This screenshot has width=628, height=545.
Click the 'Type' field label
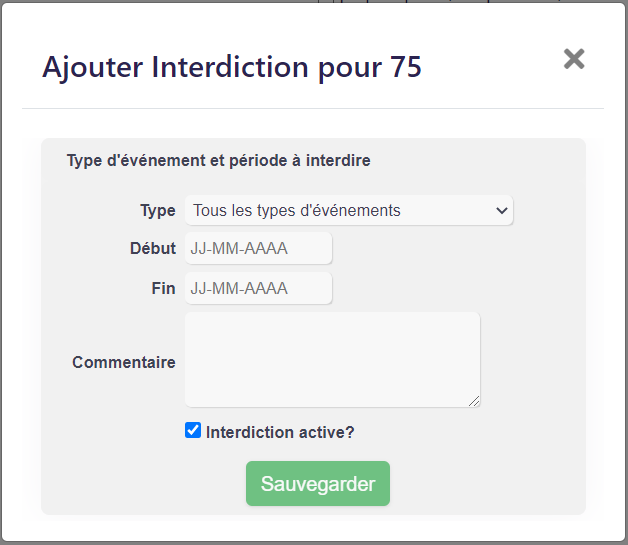click(158, 211)
